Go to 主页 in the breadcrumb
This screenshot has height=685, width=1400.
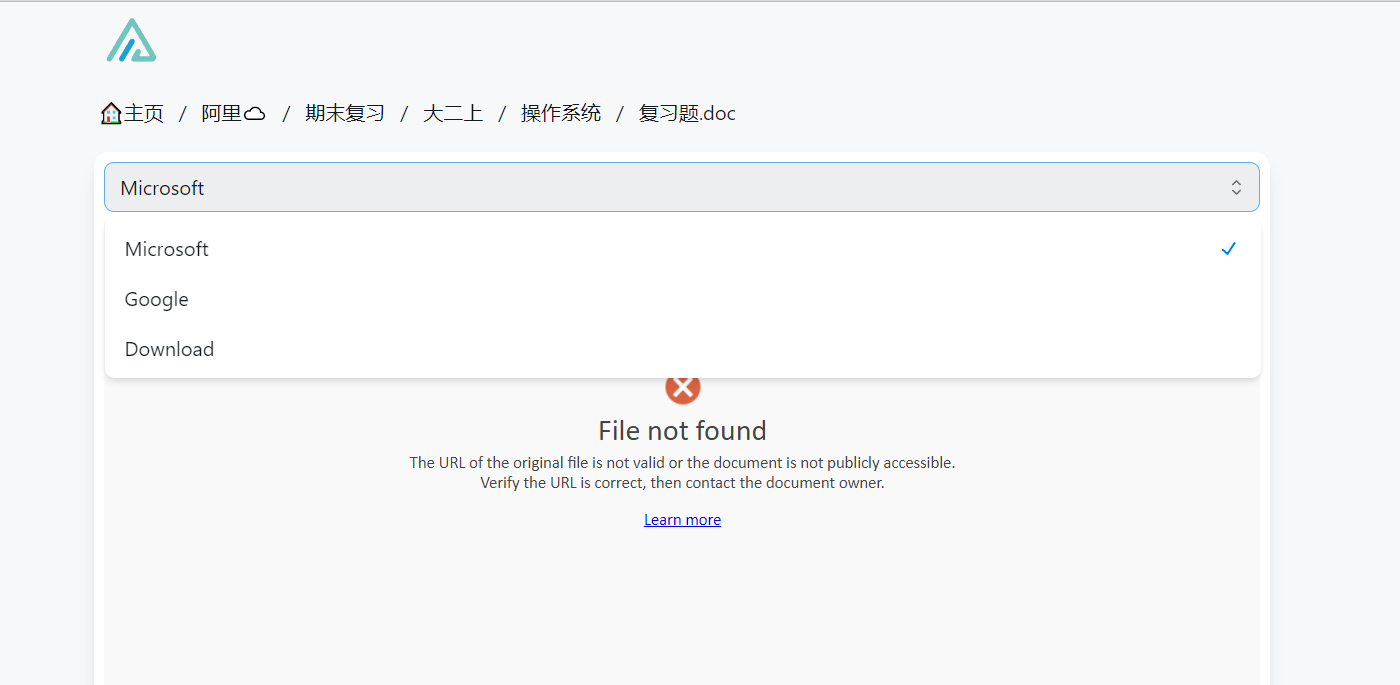tap(144, 114)
